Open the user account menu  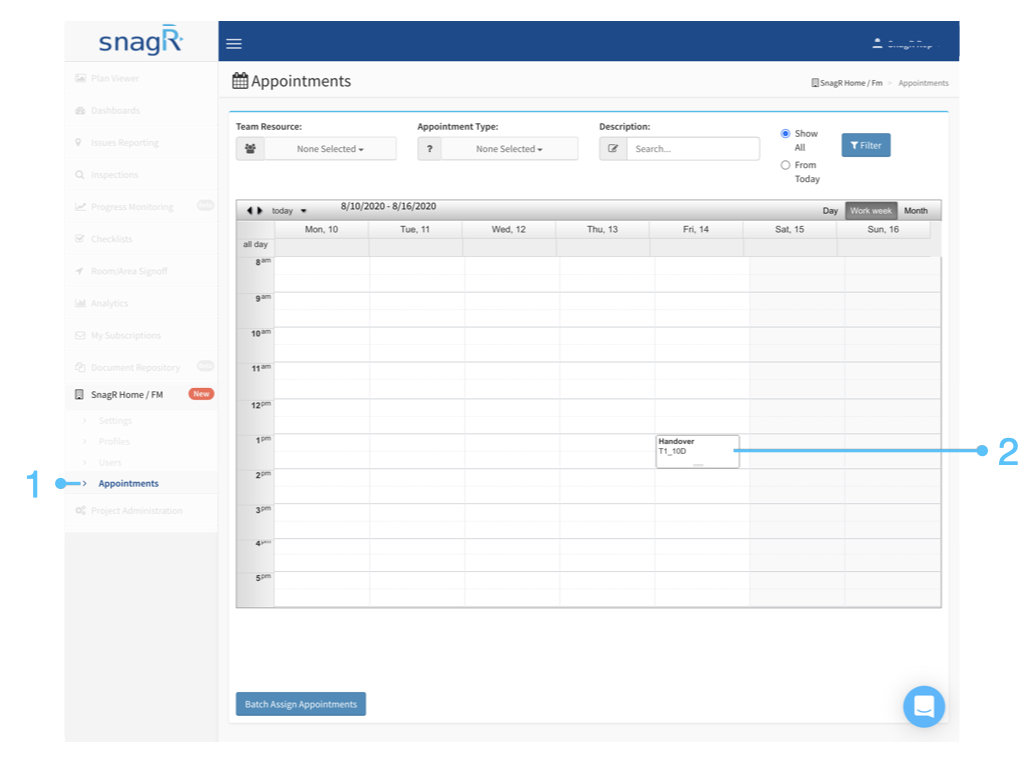pos(906,44)
